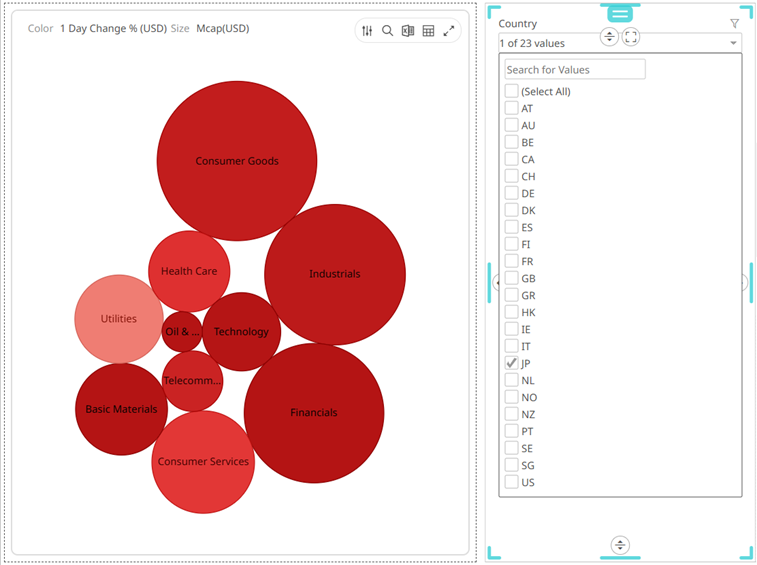
Task: Check the AT country checkbox
Action: click(x=511, y=108)
